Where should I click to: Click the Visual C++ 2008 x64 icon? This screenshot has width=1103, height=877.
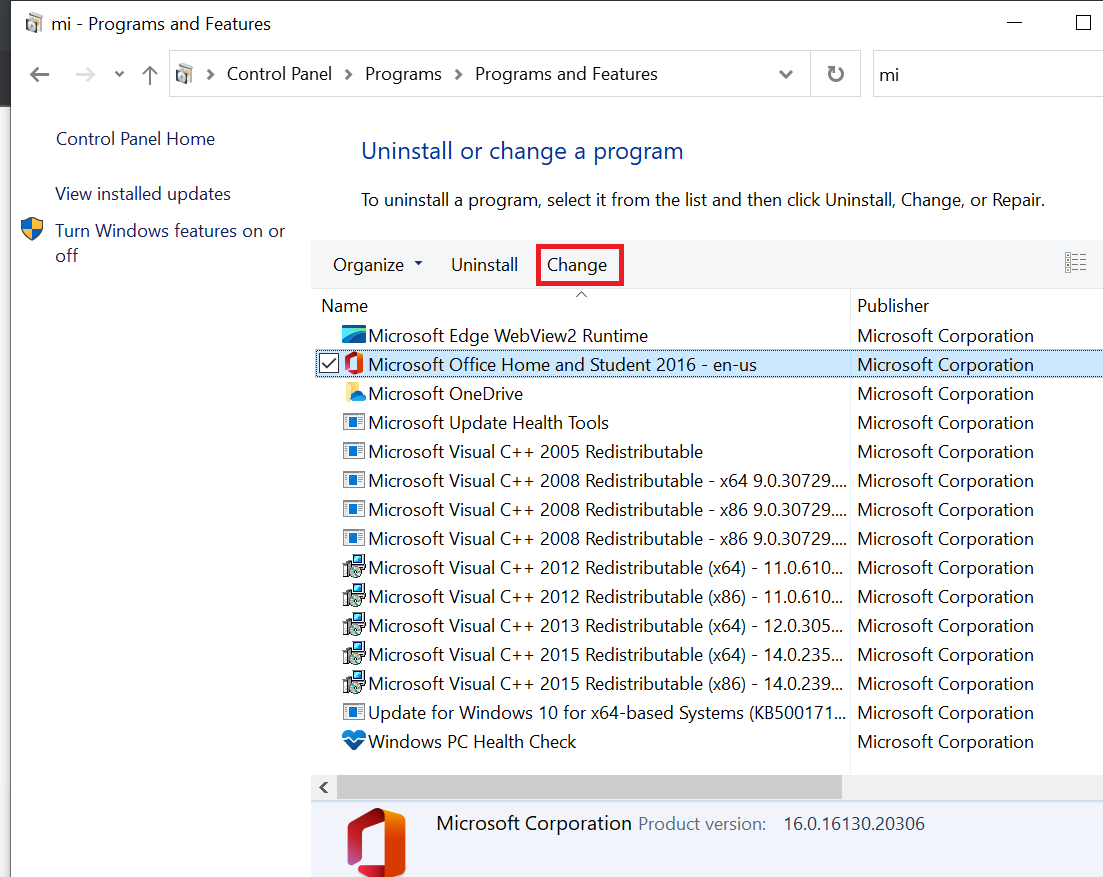(354, 480)
